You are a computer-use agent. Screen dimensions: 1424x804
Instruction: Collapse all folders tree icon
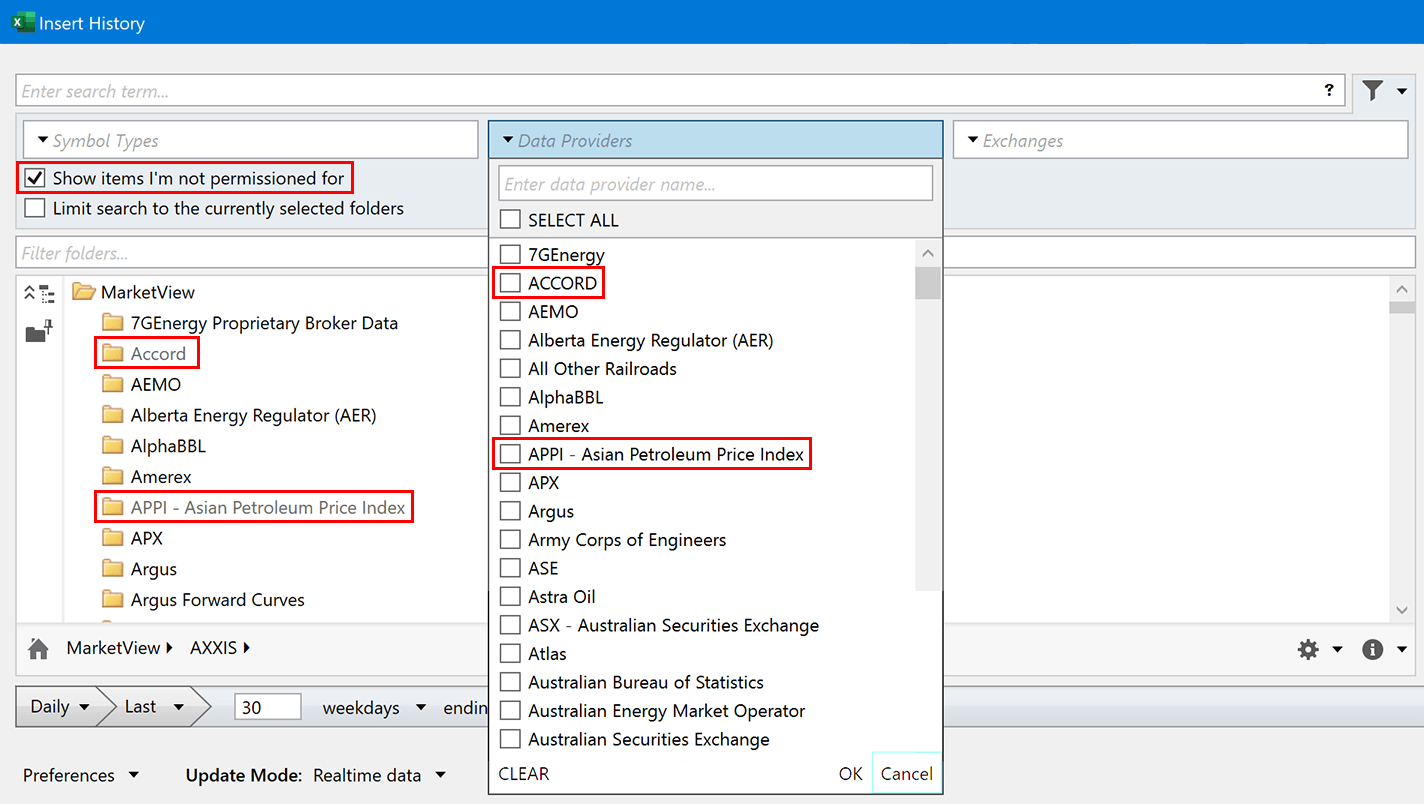(39, 293)
